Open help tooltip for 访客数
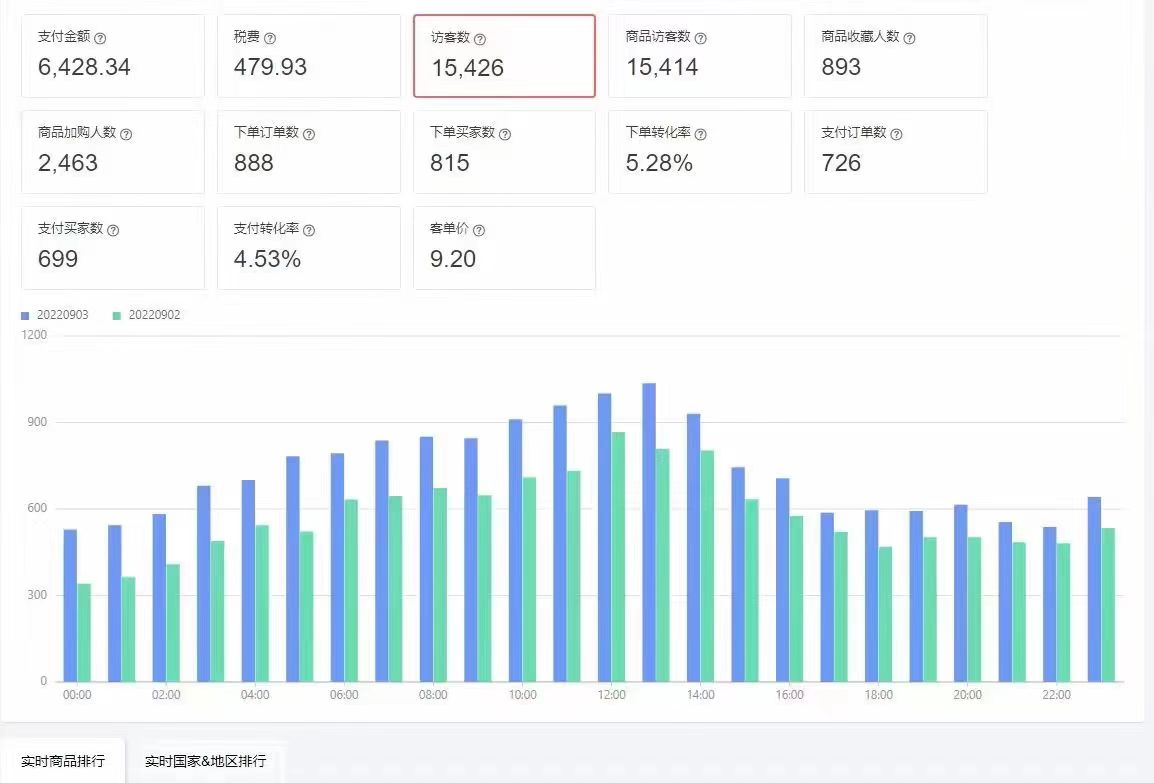Viewport: 1154px width, 783px height. [480, 39]
